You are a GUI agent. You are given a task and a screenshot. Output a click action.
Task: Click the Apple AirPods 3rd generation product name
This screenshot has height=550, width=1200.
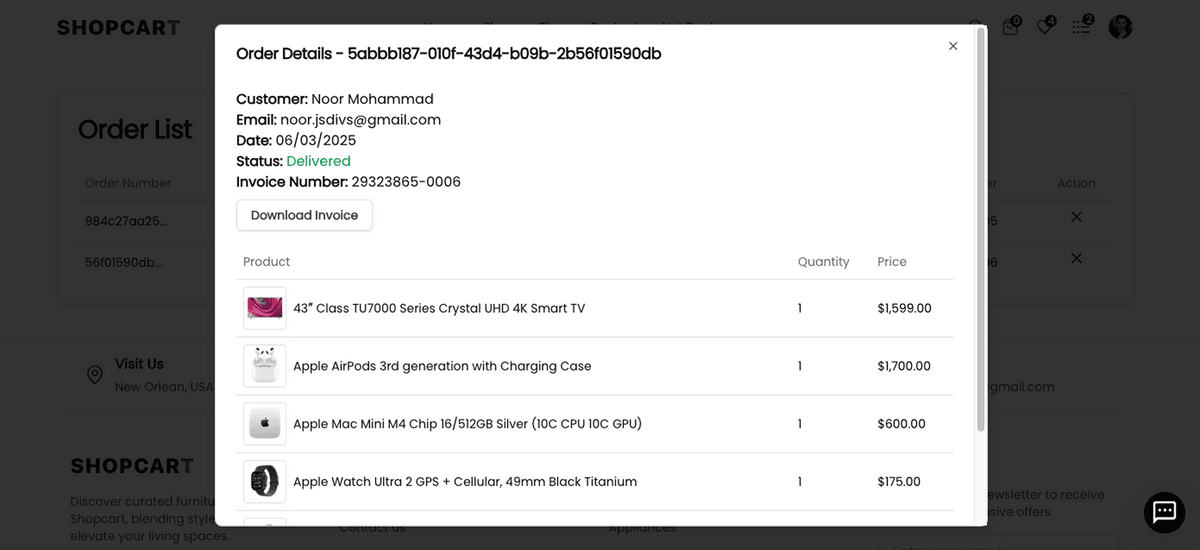point(442,366)
